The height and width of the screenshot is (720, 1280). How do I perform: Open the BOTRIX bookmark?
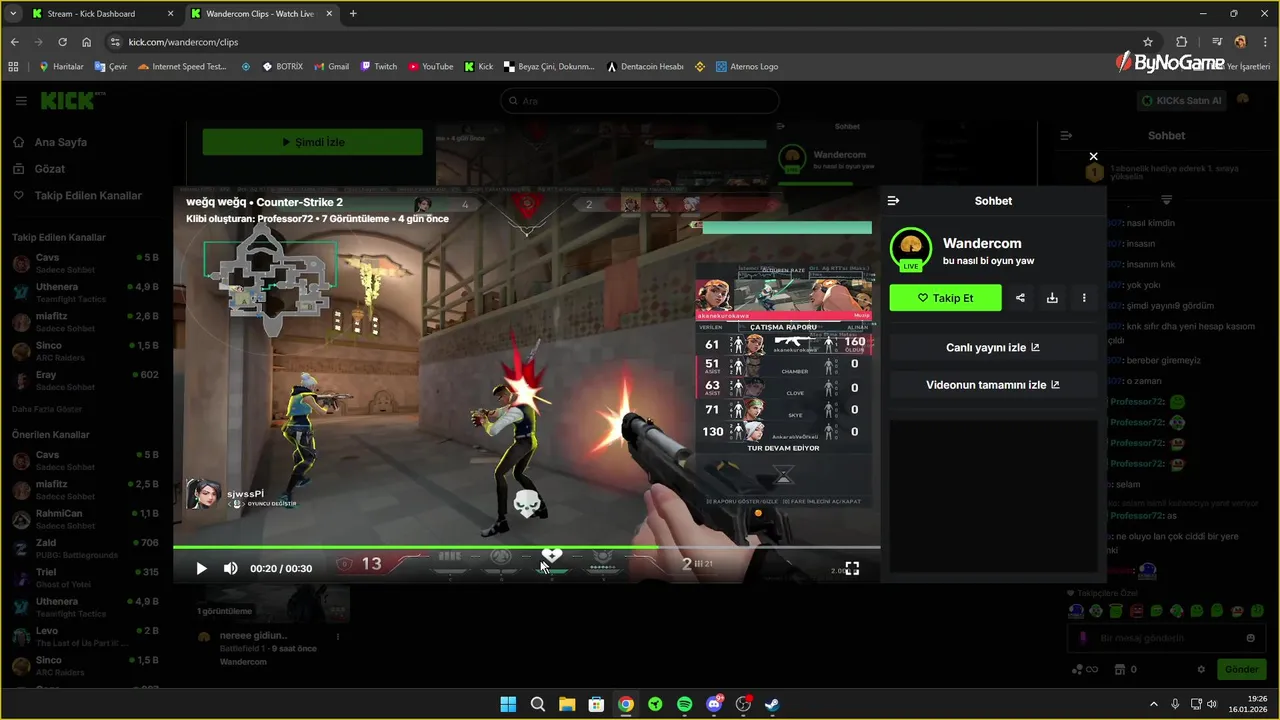[283, 66]
